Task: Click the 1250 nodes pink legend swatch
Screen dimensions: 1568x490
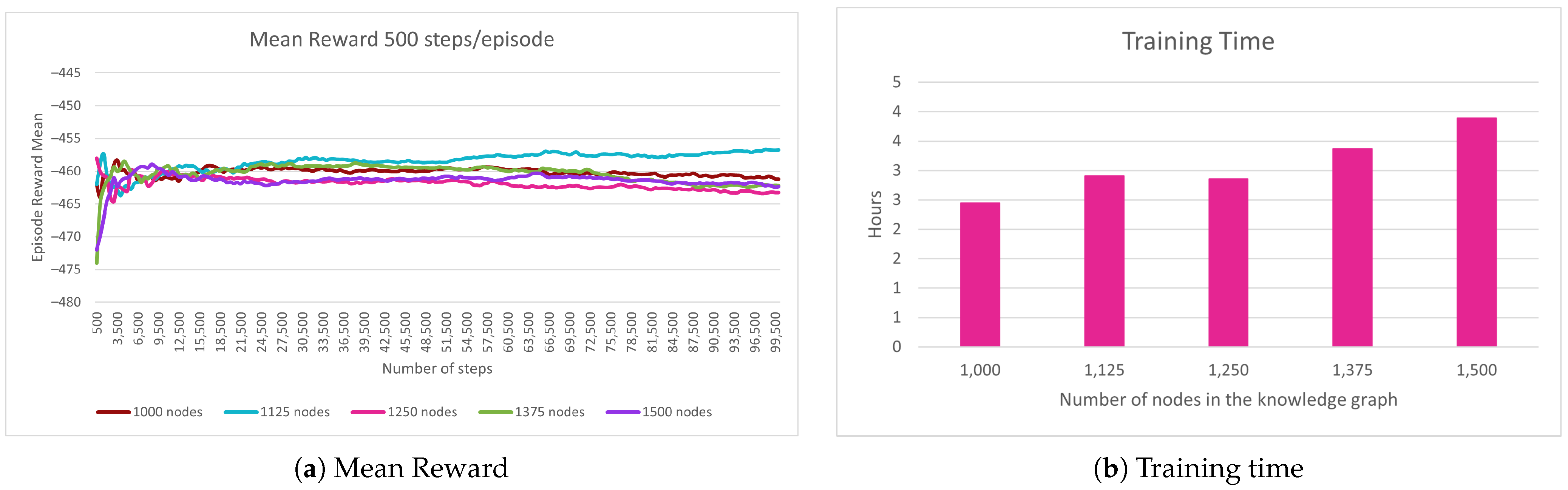Action: (x=368, y=412)
